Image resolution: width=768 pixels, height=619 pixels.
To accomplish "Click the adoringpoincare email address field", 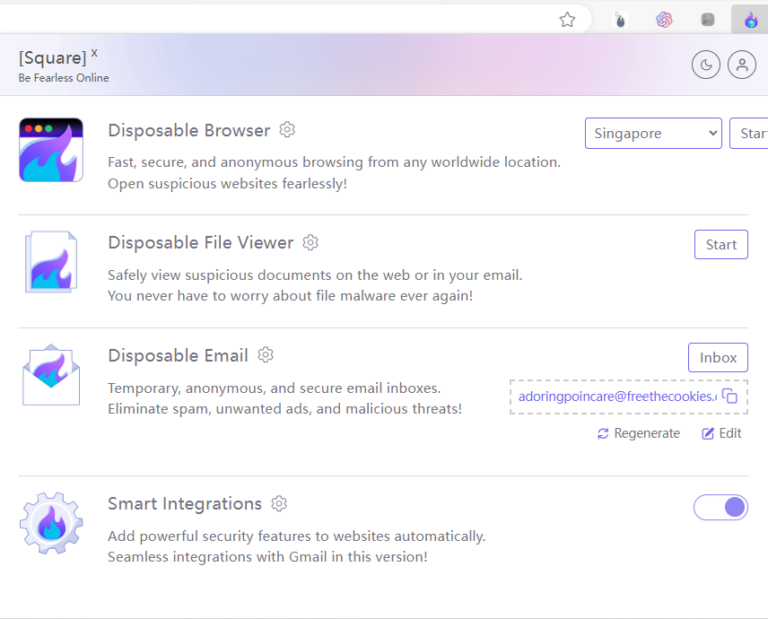I will (x=617, y=397).
